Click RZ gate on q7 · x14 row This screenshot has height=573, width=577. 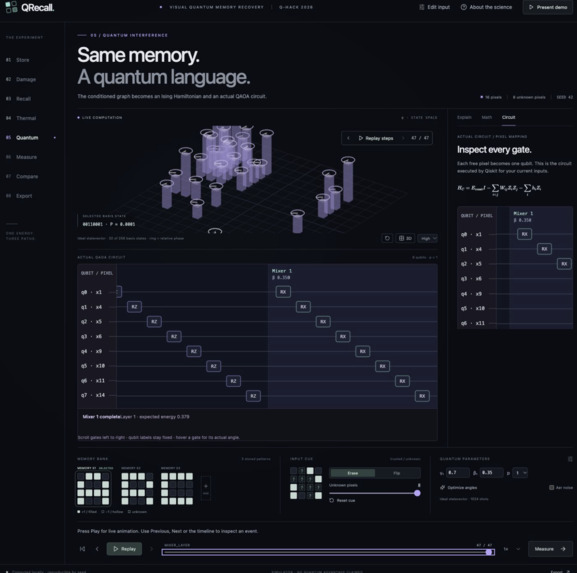coord(254,396)
